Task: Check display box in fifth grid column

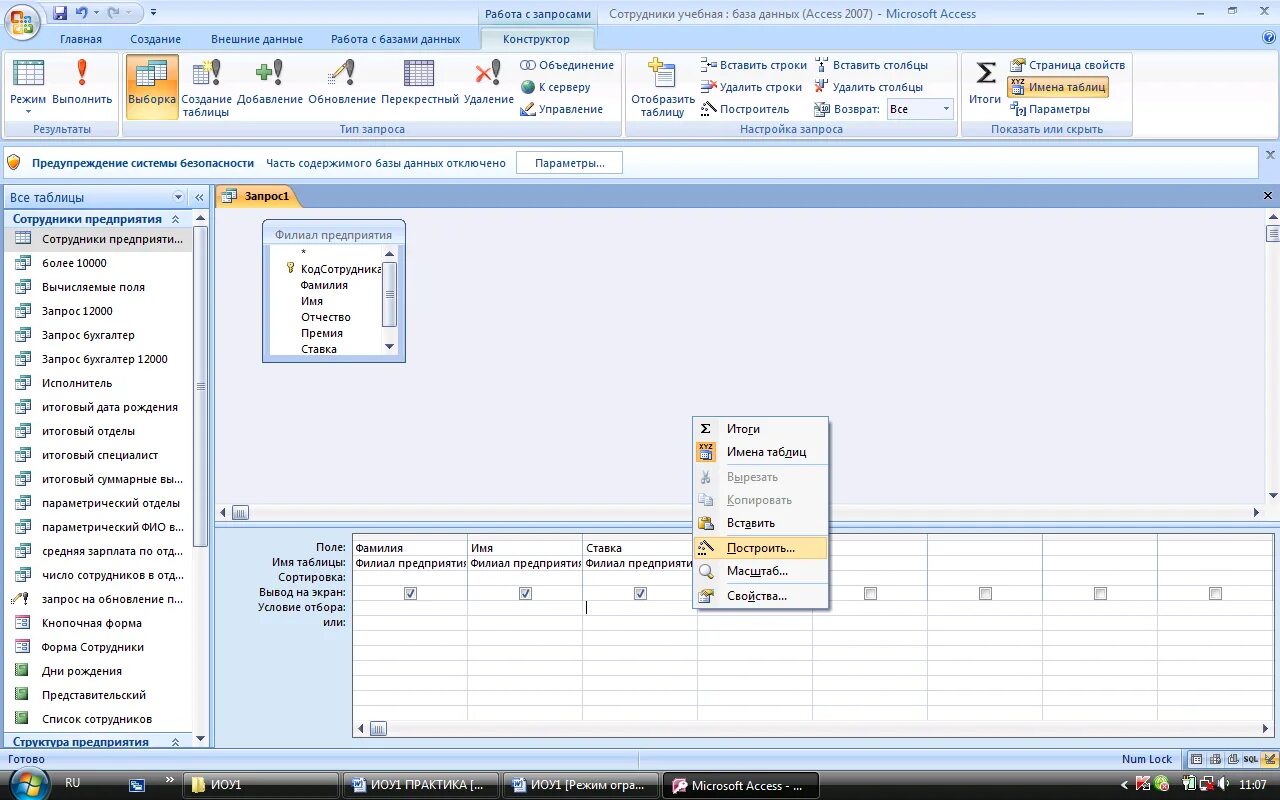Action: (x=870, y=593)
